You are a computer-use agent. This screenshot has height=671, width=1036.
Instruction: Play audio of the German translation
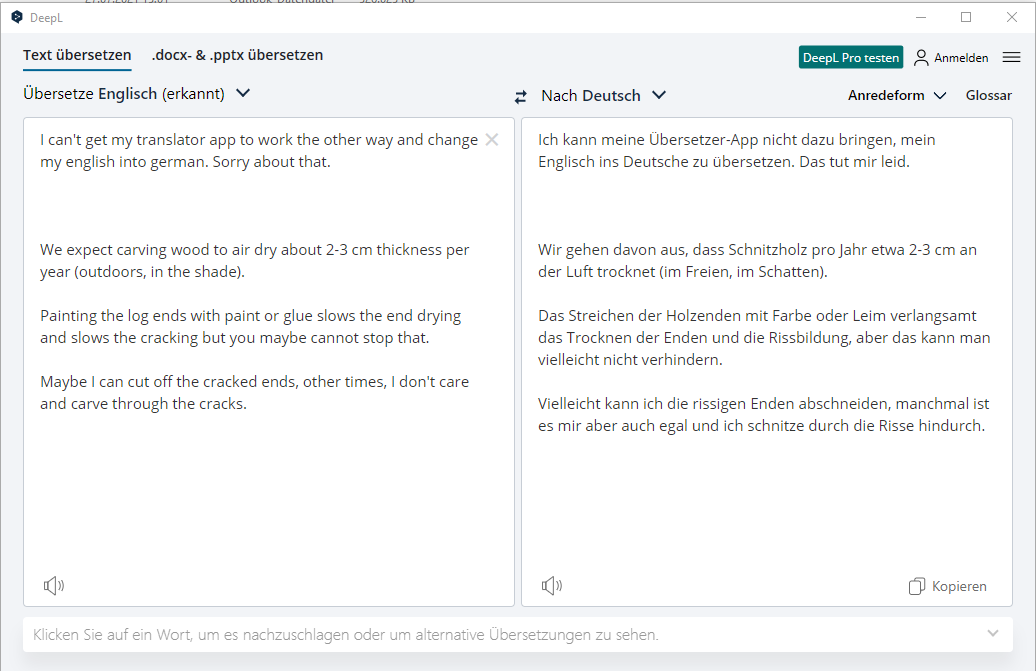[x=552, y=585]
